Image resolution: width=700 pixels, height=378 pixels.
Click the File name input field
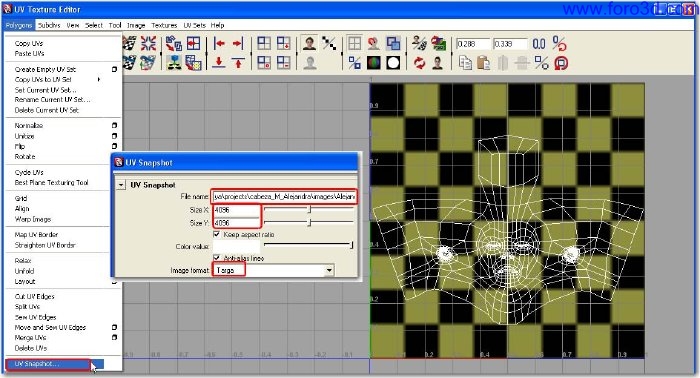[284, 196]
